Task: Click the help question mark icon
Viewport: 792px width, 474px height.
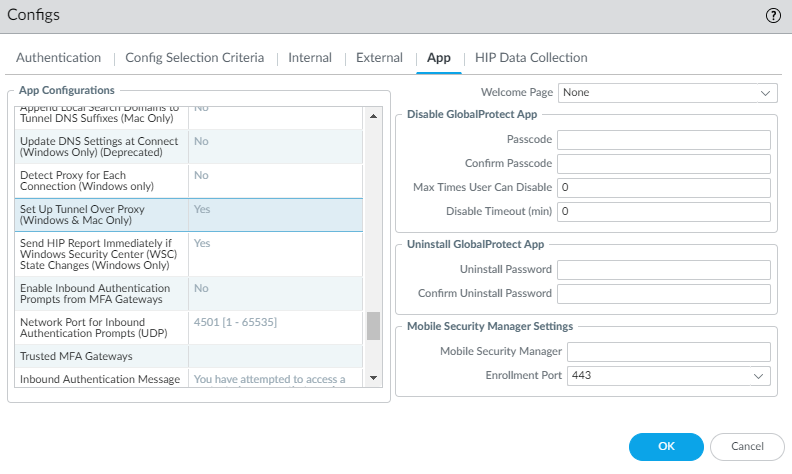Action: [772, 15]
